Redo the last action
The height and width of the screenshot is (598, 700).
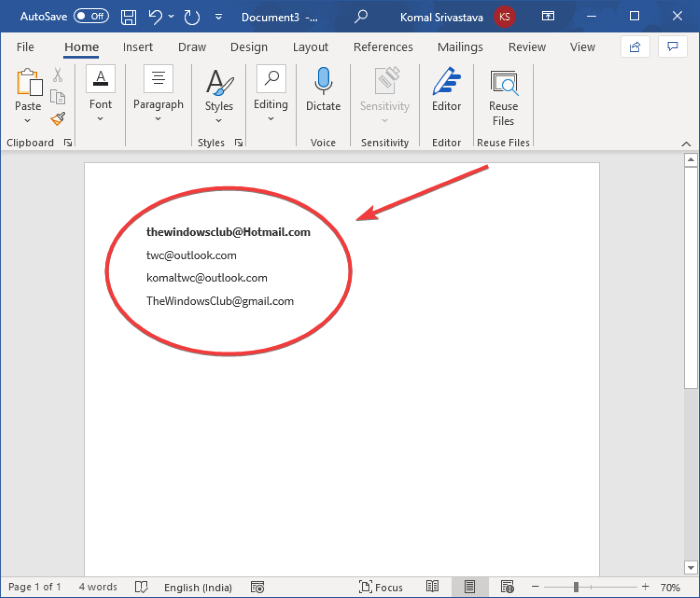coord(192,17)
